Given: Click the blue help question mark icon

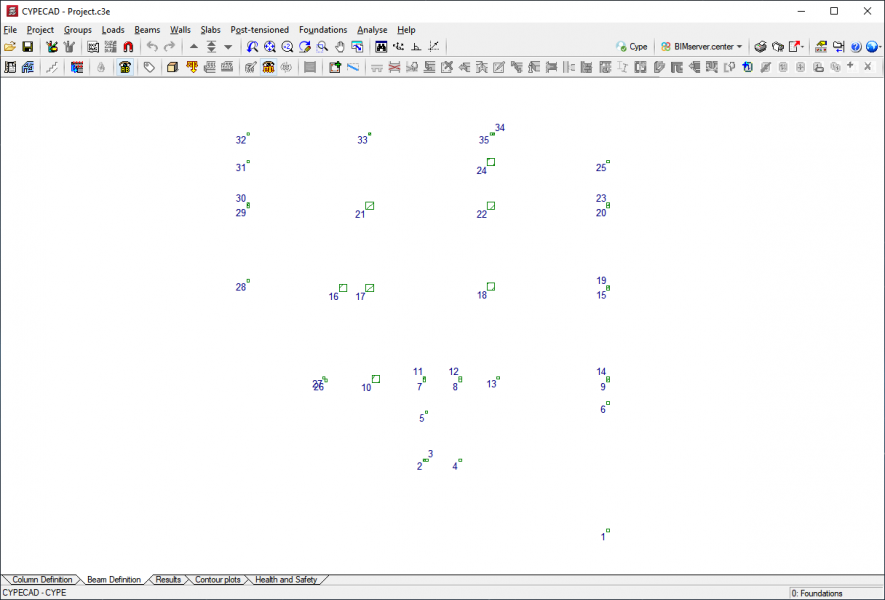Looking at the screenshot, I should coord(856,47).
